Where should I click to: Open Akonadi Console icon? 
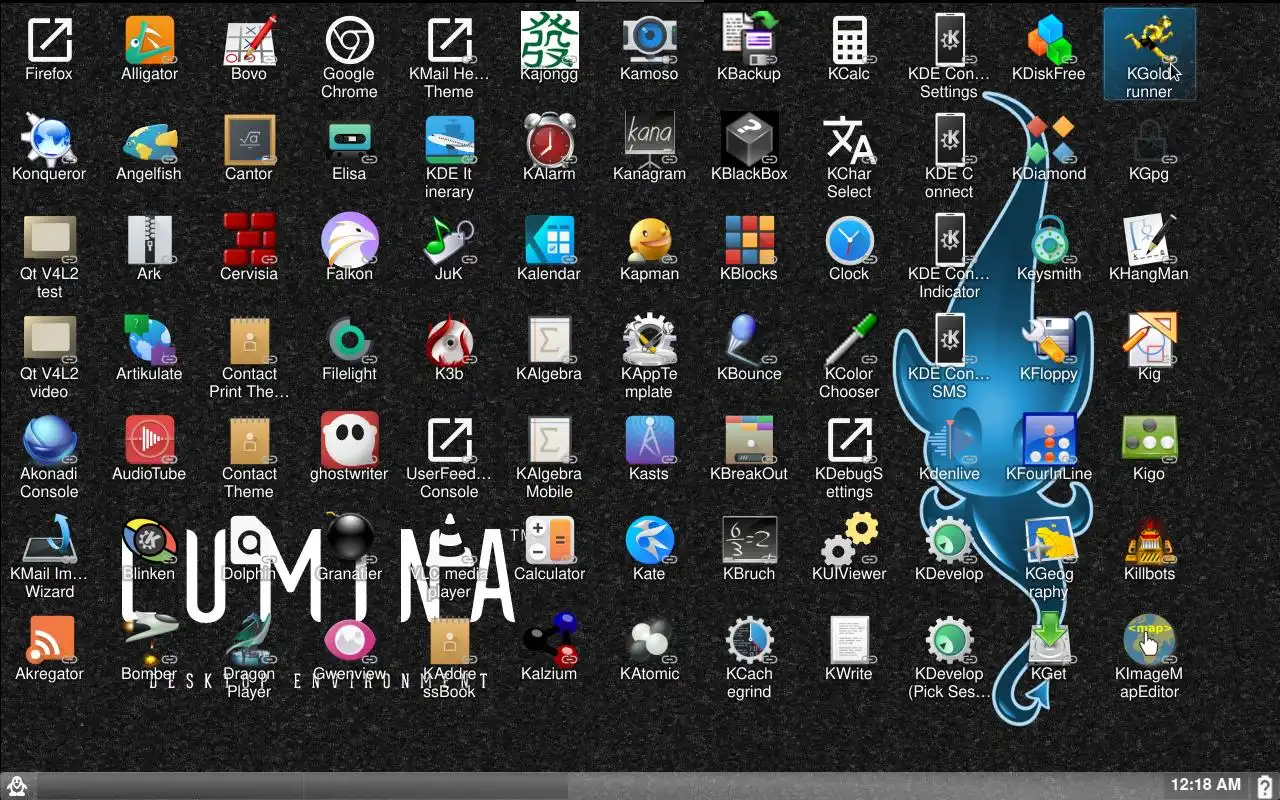point(49,440)
